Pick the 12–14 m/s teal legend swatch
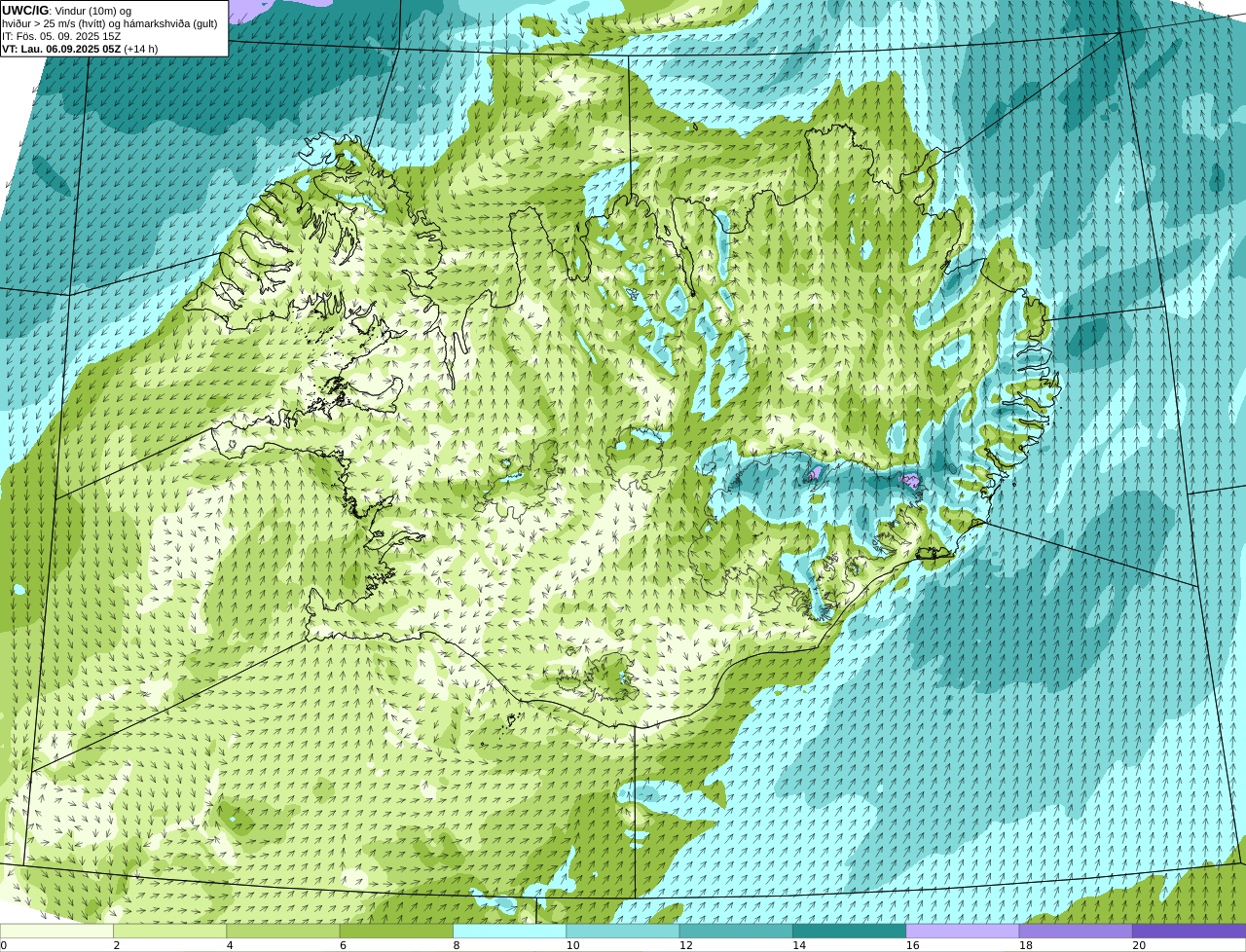 [736, 931]
